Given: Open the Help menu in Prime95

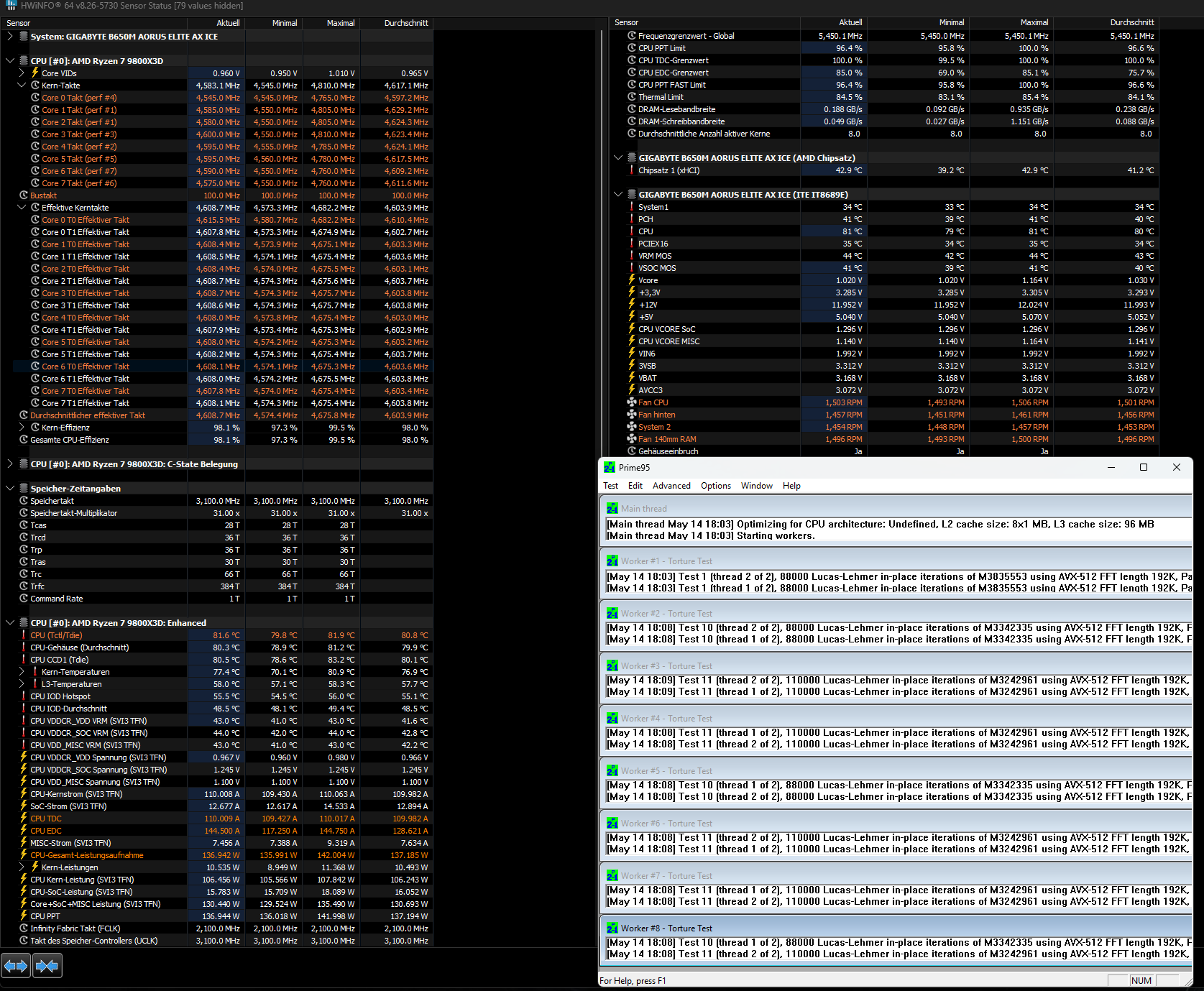Looking at the screenshot, I should pos(791,486).
